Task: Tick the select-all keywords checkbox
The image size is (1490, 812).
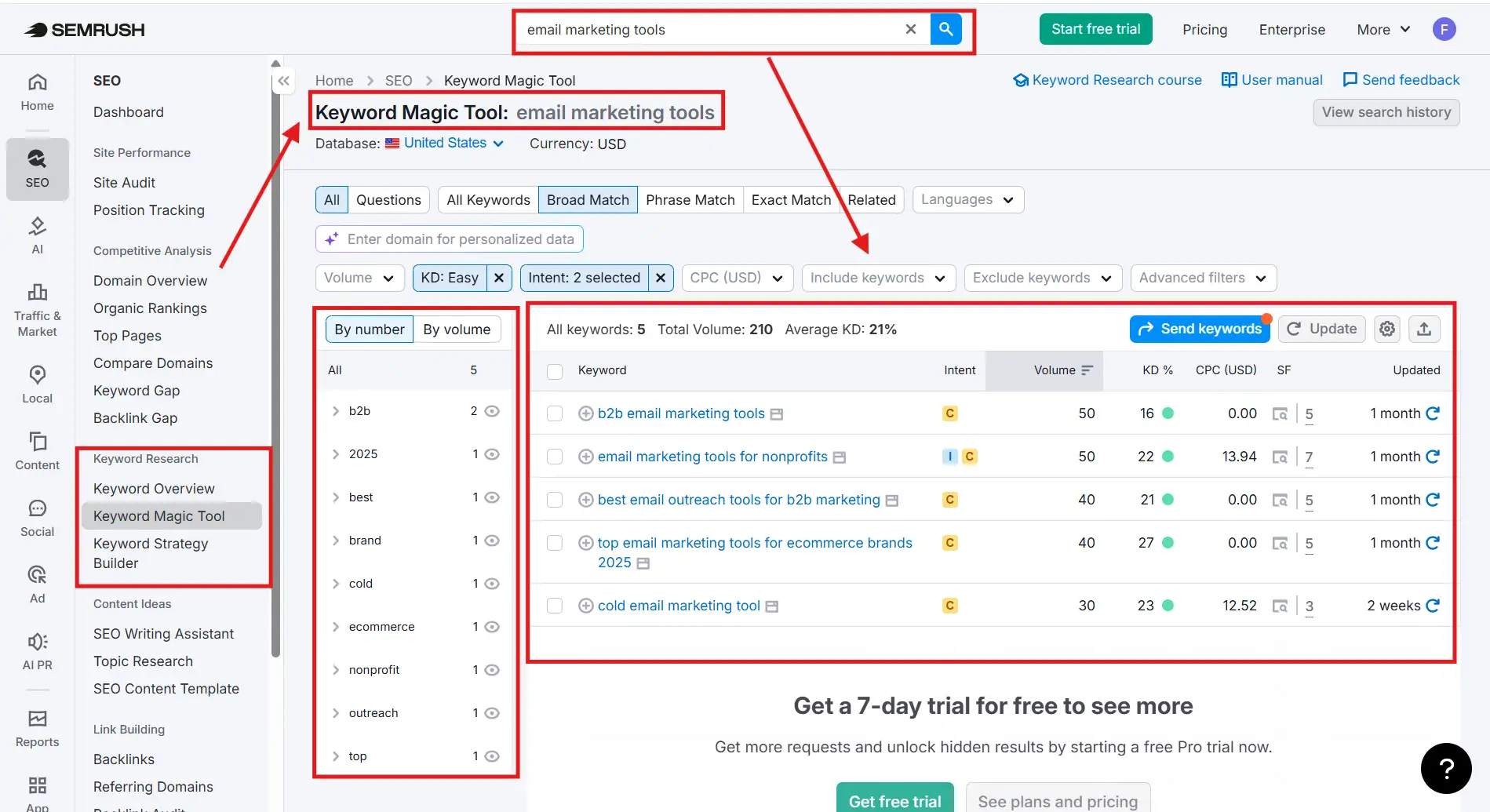Action: pos(555,371)
